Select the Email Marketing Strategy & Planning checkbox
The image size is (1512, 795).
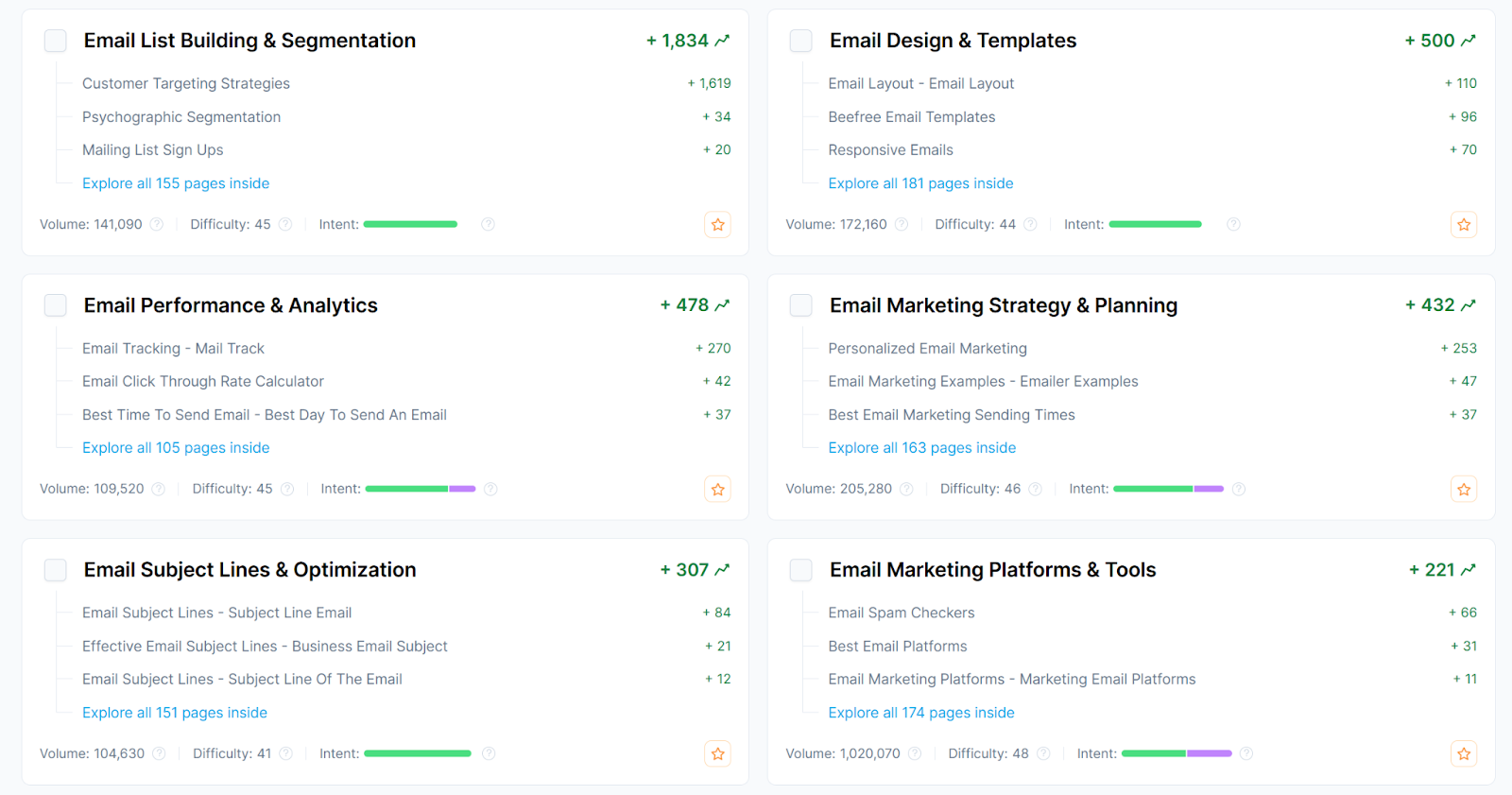[x=801, y=305]
